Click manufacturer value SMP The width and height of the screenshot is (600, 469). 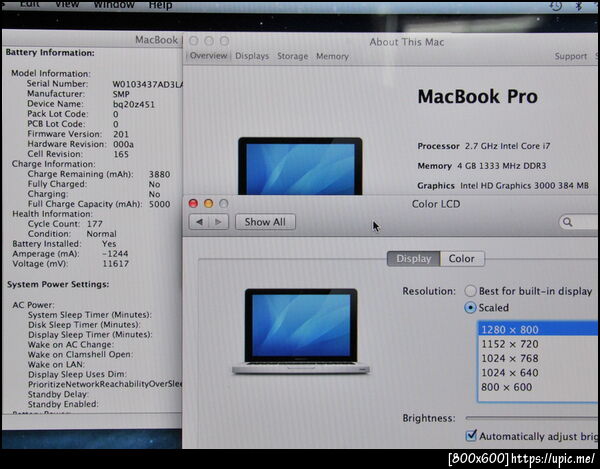click(121, 94)
